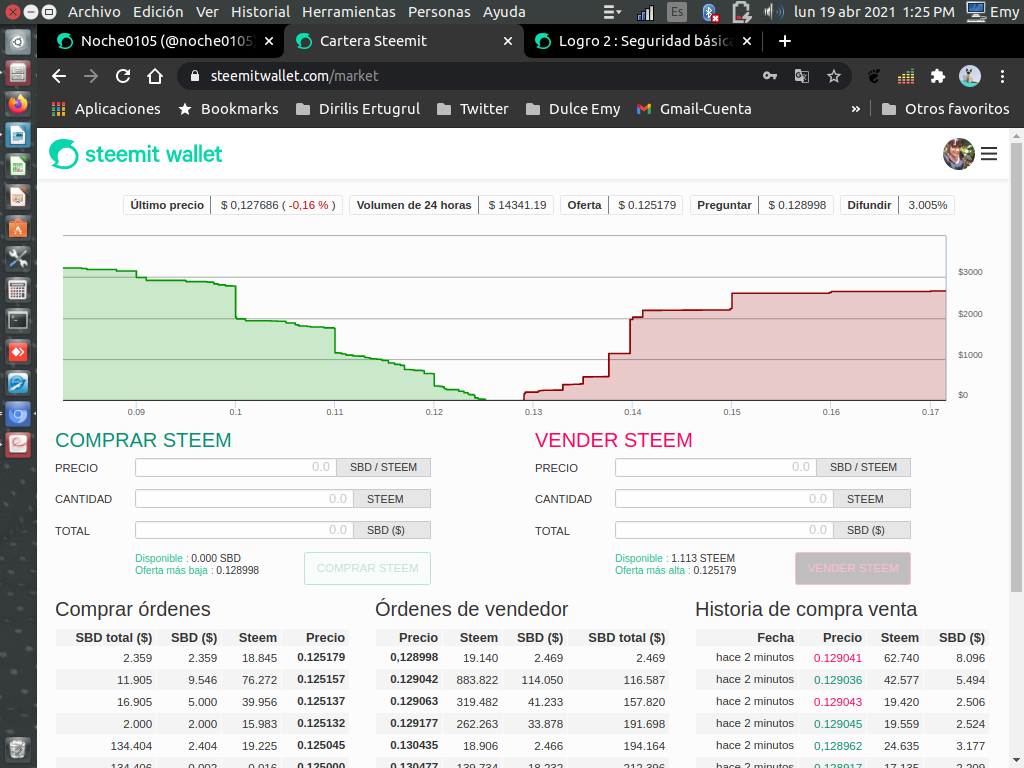This screenshot has width=1024, height=768.
Task: Open the Dulce Emy bookmark folder
Action: (573, 109)
